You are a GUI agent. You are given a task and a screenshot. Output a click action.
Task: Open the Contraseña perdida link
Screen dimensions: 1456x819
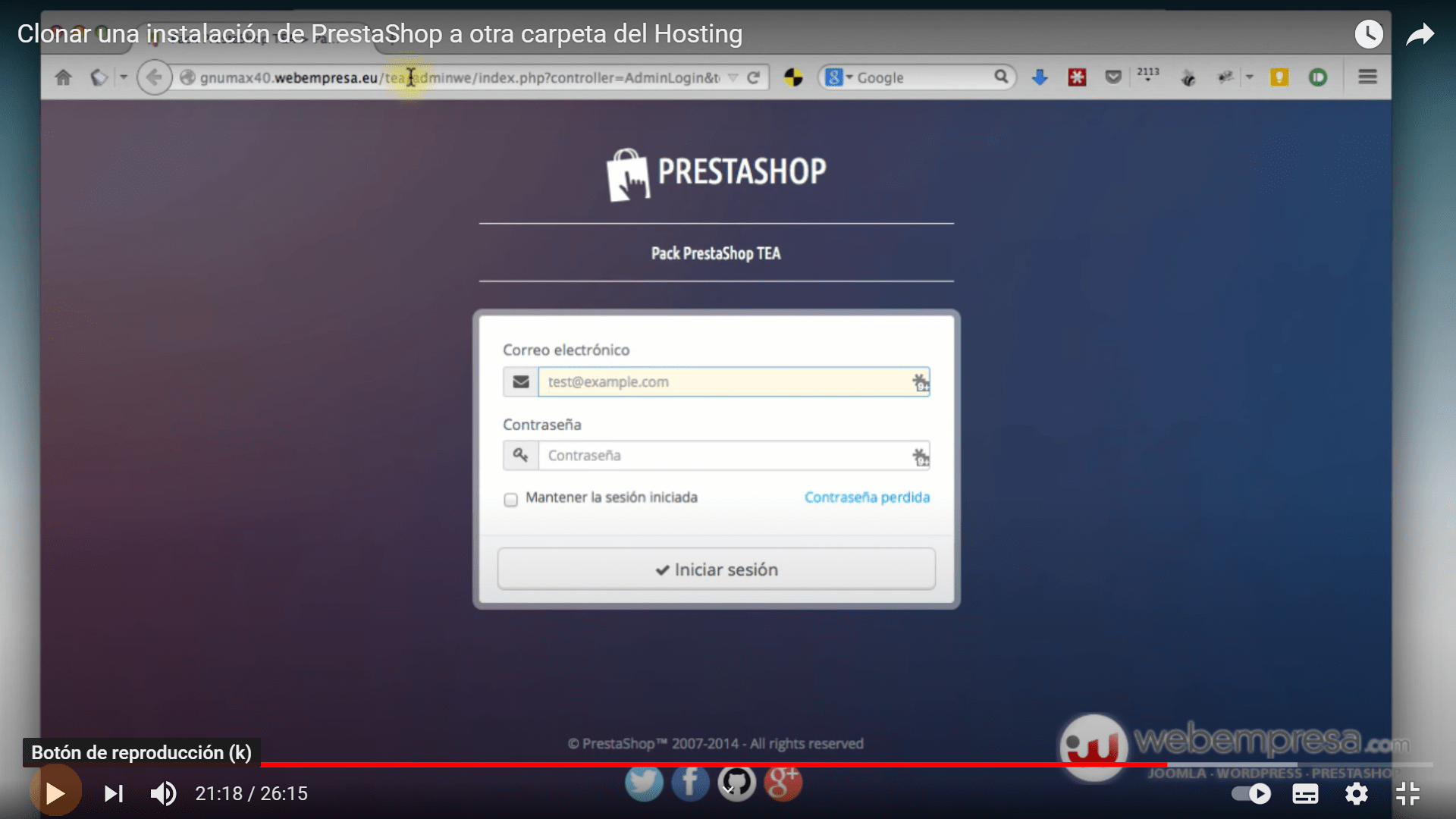tap(867, 497)
